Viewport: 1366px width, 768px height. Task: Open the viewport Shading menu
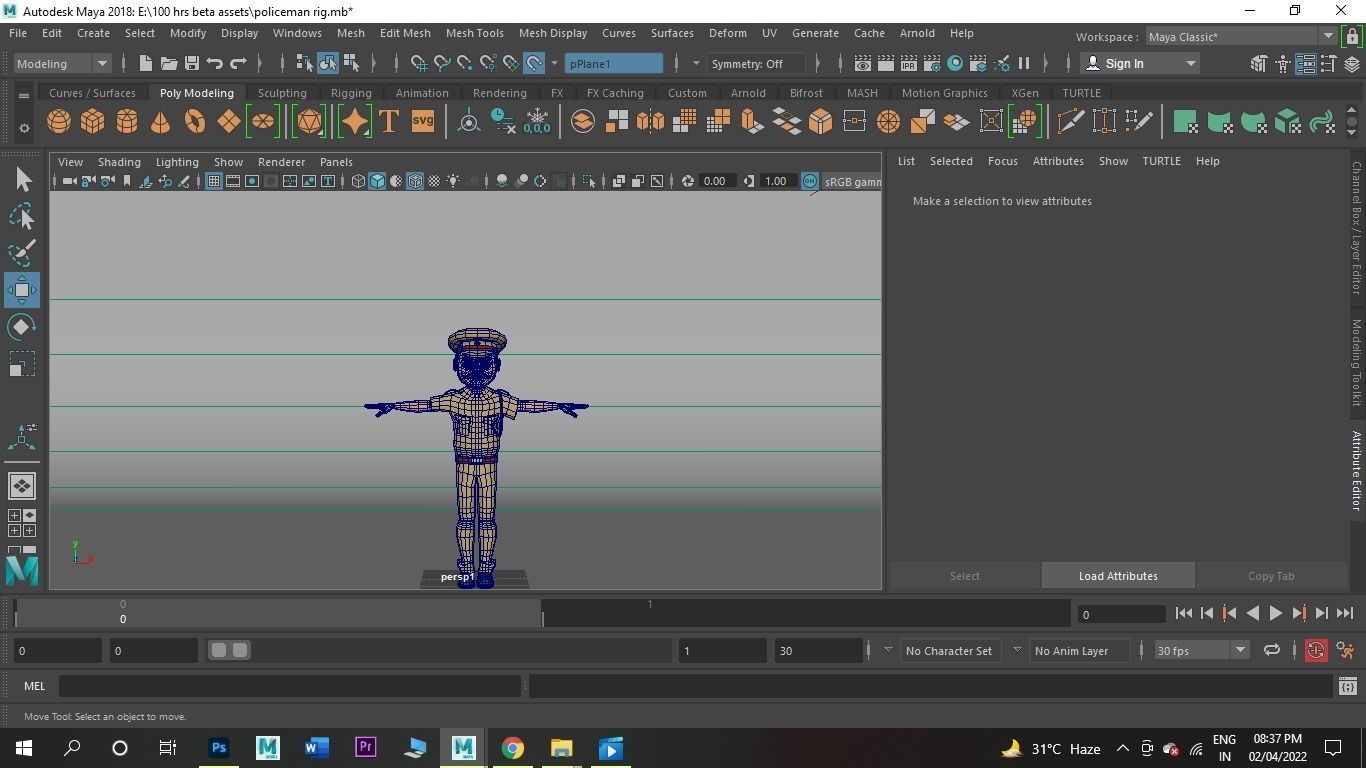coord(119,162)
